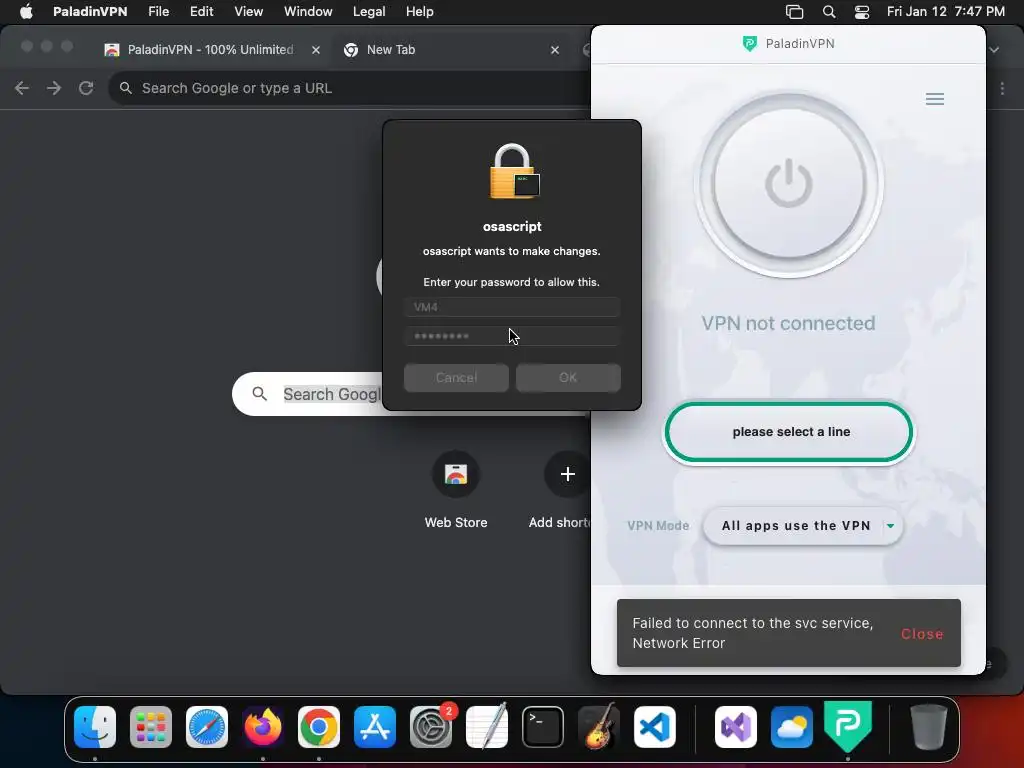The width and height of the screenshot is (1024, 768).
Task: Click the password field in osascript dialog
Action: (x=512, y=336)
